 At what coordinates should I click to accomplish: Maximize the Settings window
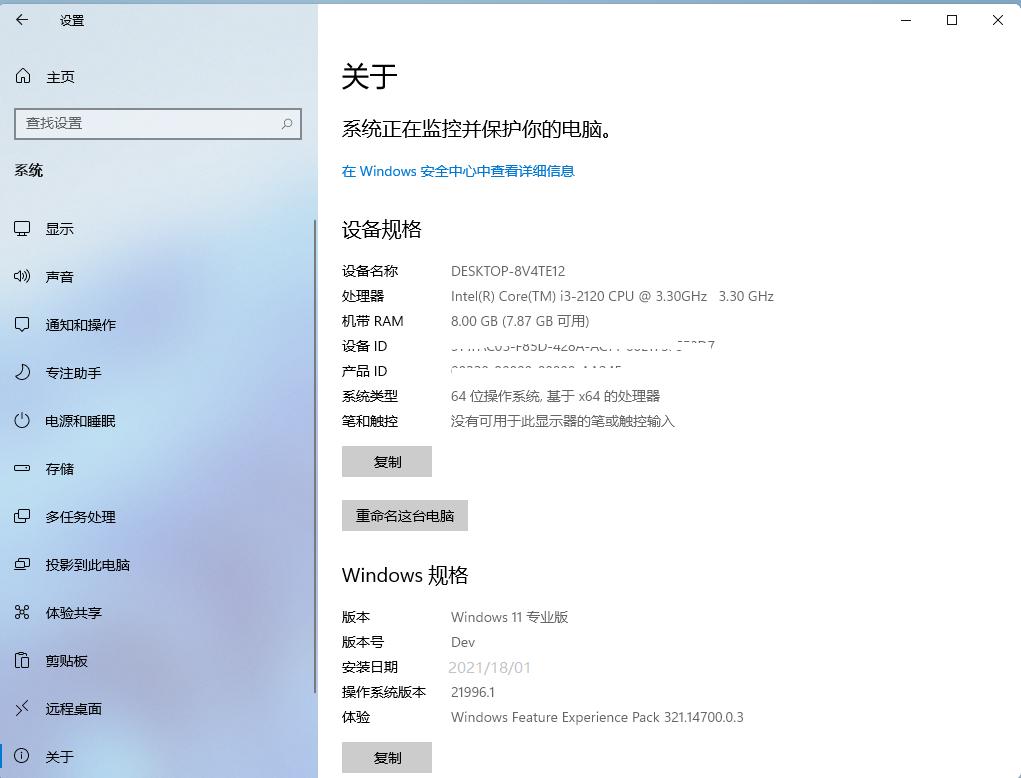coord(951,20)
